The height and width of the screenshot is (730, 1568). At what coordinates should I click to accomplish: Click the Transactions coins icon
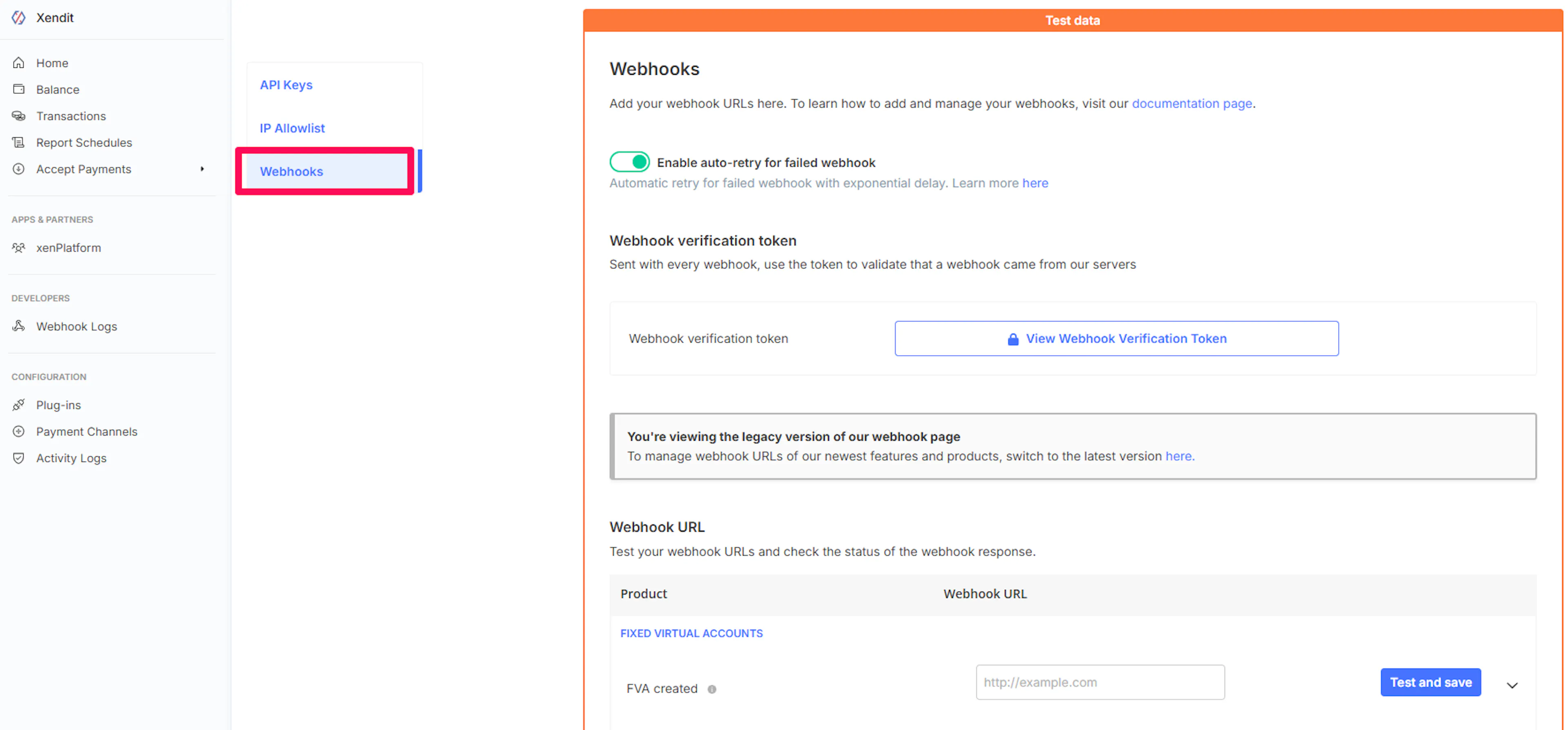19,116
